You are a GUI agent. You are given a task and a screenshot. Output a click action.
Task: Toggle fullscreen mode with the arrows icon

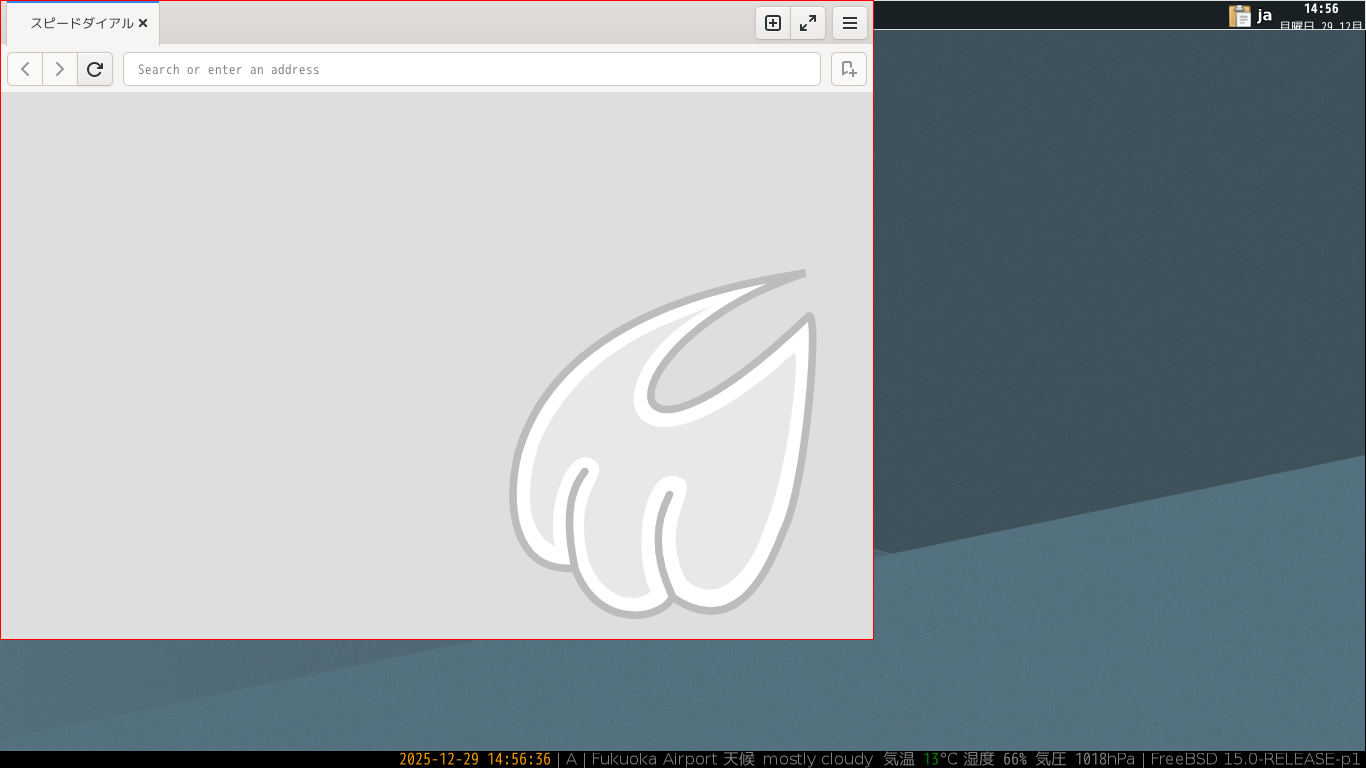click(x=808, y=23)
